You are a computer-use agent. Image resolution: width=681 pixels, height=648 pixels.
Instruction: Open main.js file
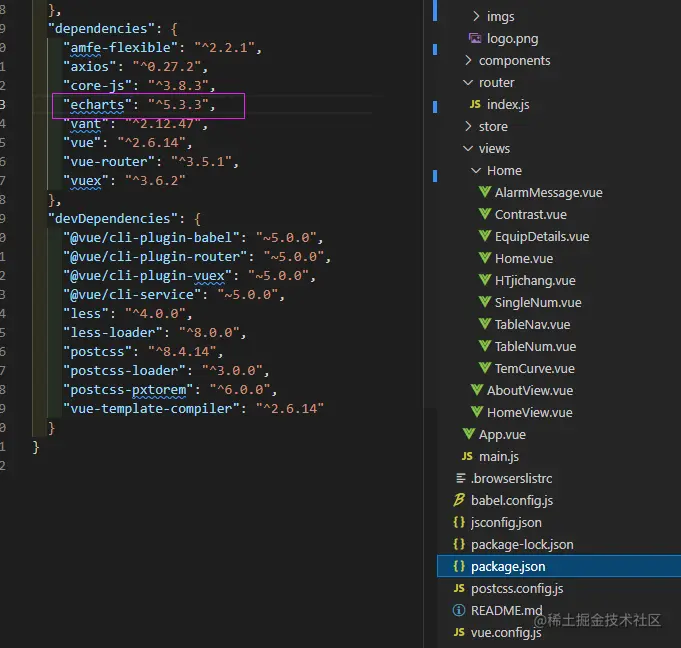(499, 456)
